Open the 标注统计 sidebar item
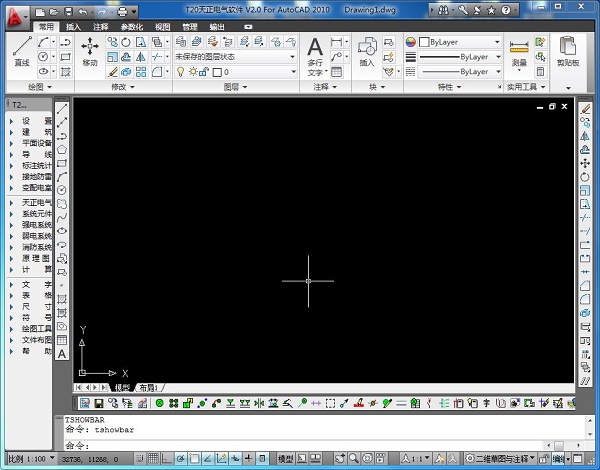 click(31, 165)
